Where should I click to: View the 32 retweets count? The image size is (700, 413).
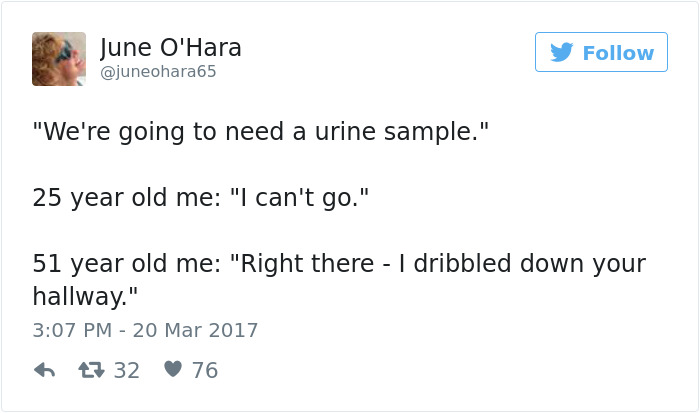point(126,370)
